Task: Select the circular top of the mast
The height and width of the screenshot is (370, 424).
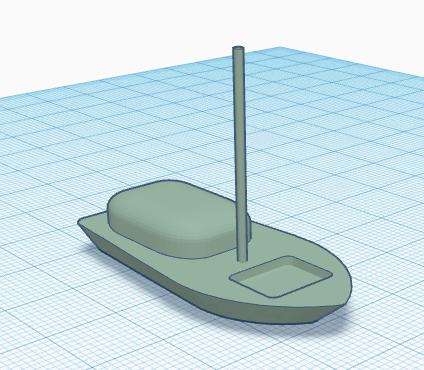Action: click(238, 49)
